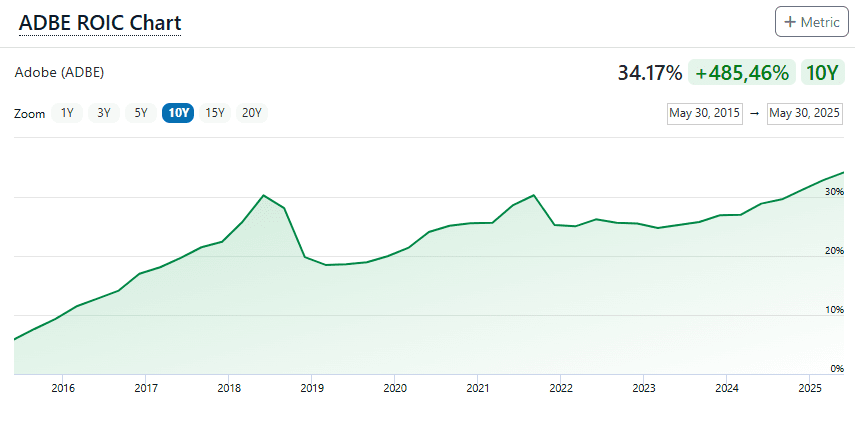
Task: Click the 30% y-axis label
Action: point(836,192)
